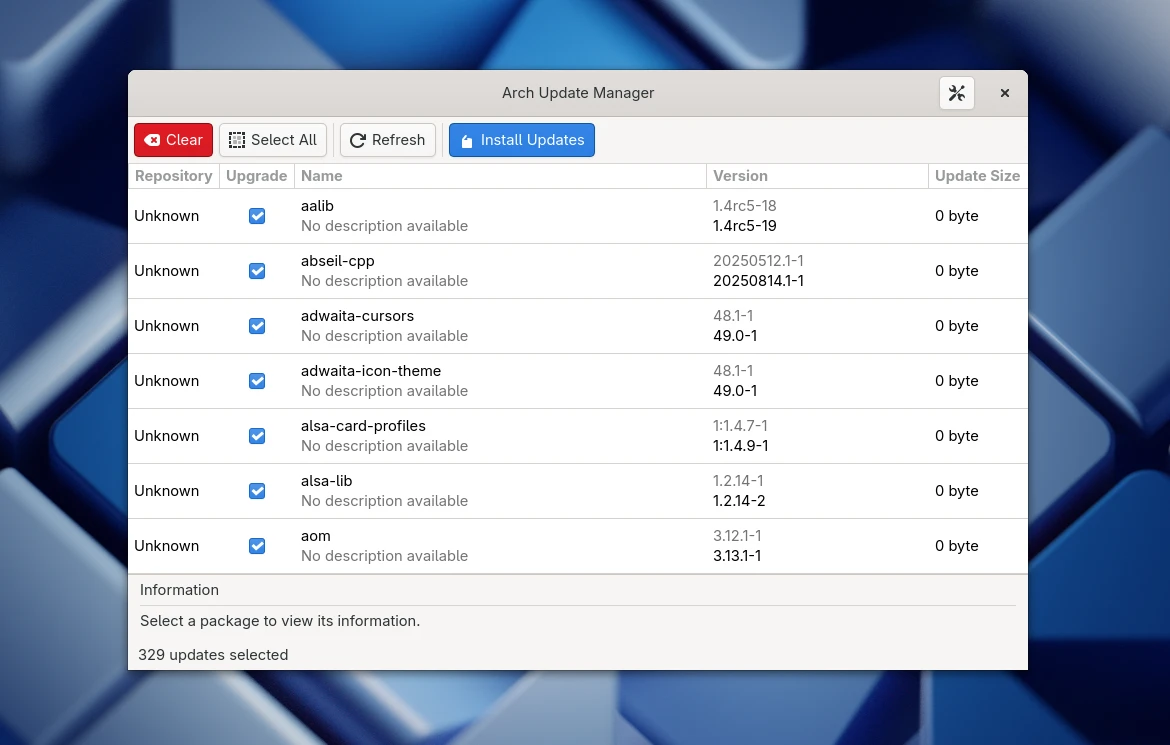This screenshot has height=745, width=1170.
Task: Start installing updates
Action: [x=521, y=140]
